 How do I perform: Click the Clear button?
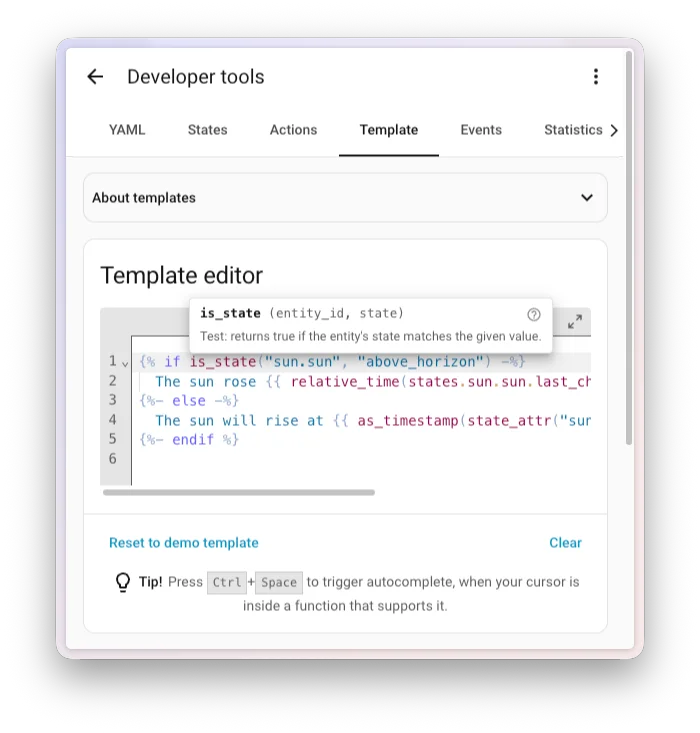(x=565, y=543)
